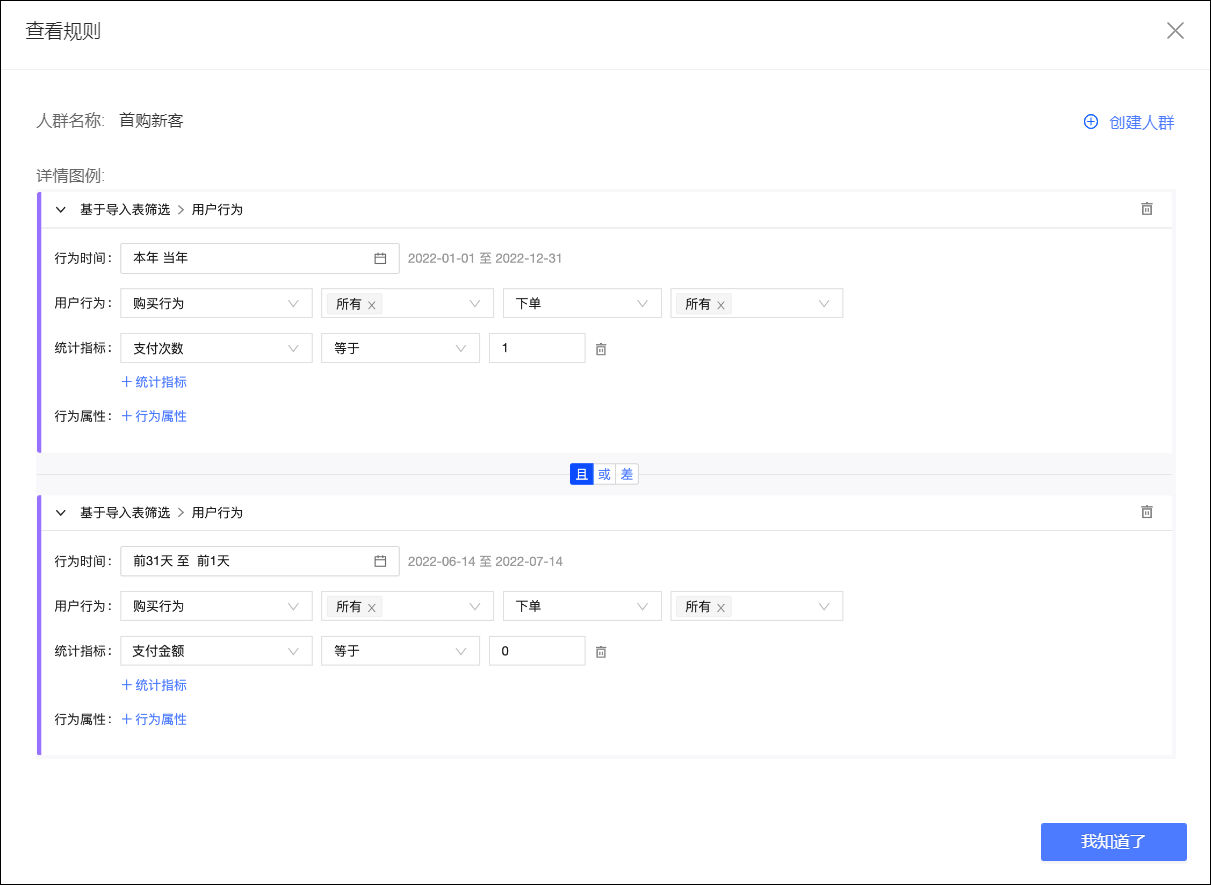Screen dimensions: 1211x885
Task: Open 等于 operator dropdown for 支付次数
Action: point(400,348)
